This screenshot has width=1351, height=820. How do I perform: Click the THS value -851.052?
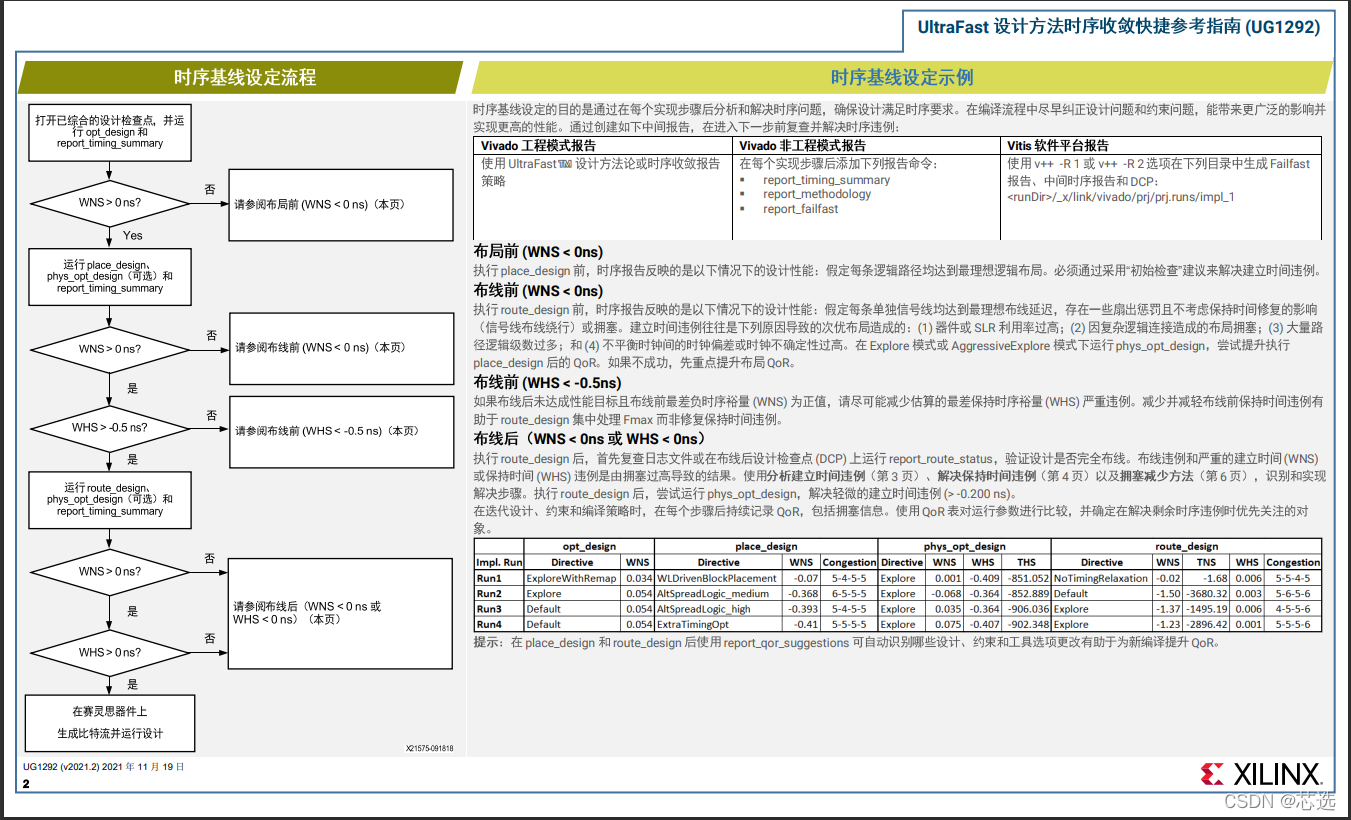[1027, 578]
